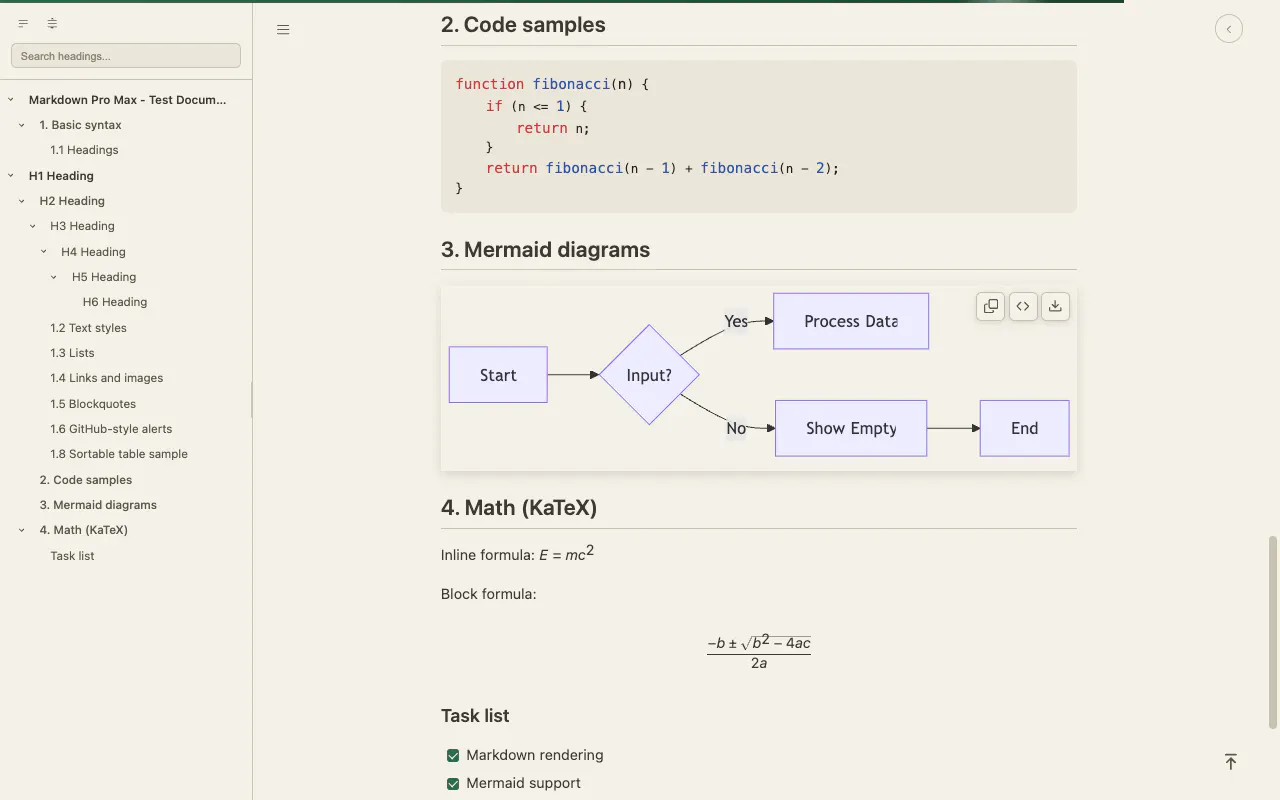Screen dimensions: 1280x800
Task: Click the vertical page scrollbar thumb
Action: coord(1273,633)
